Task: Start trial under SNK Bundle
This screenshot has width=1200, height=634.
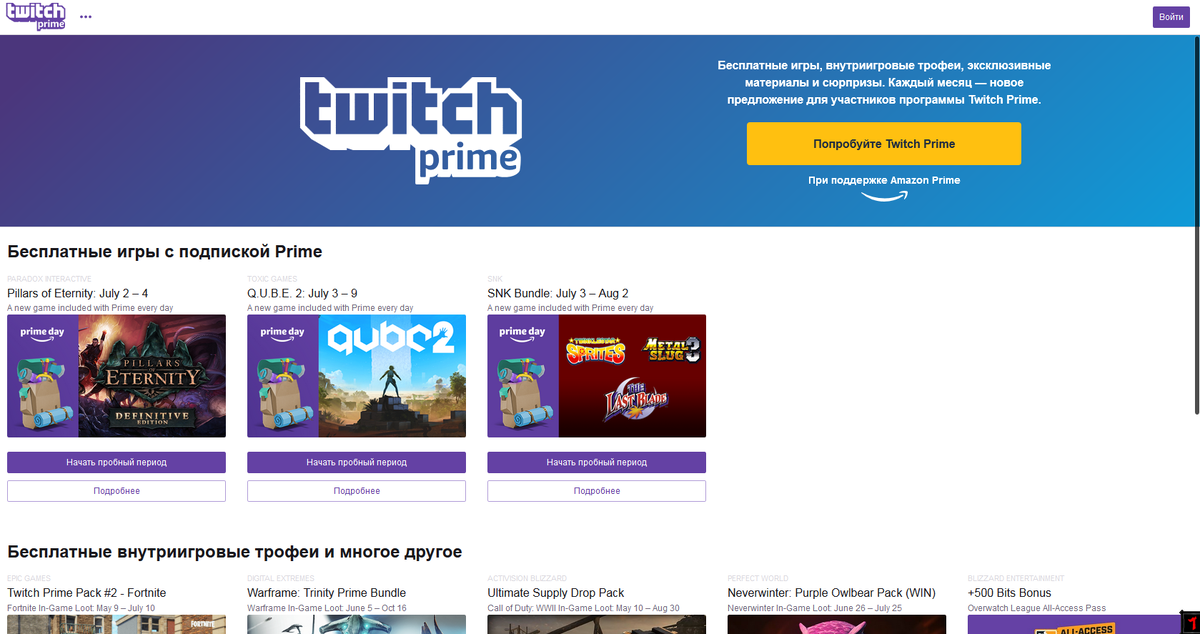Action: pyautogui.click(x=596, y=463)
